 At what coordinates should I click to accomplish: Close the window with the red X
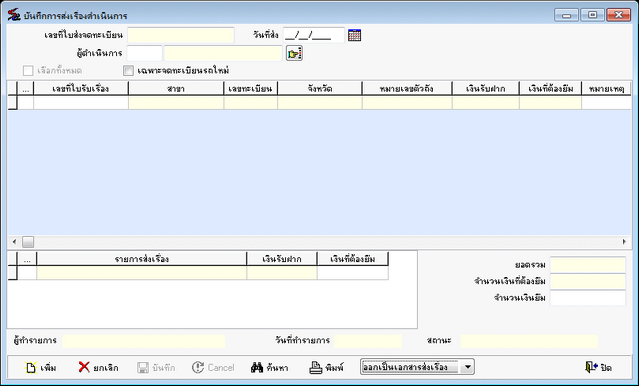619,15
